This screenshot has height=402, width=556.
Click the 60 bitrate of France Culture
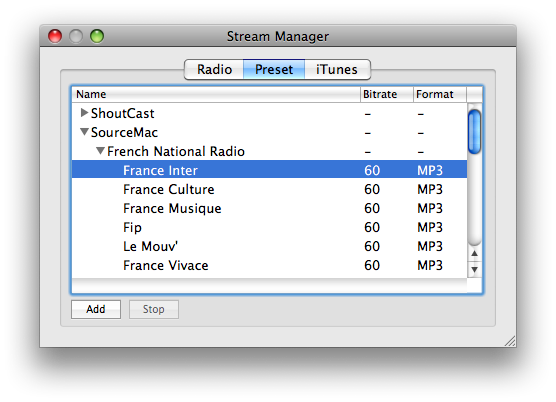(x=372, y=189)
